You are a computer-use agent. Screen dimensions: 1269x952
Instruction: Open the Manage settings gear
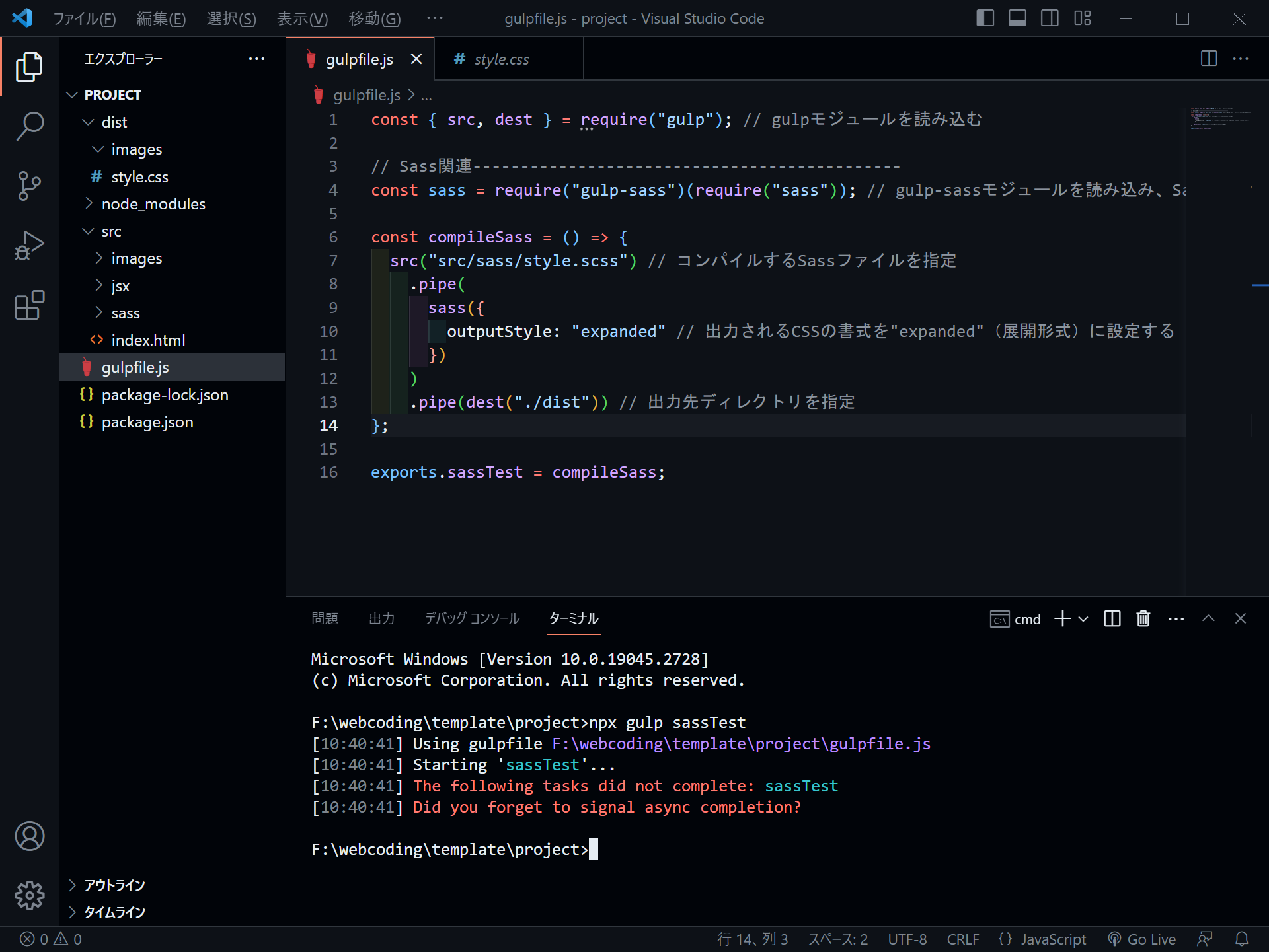[x=30, y=896]
